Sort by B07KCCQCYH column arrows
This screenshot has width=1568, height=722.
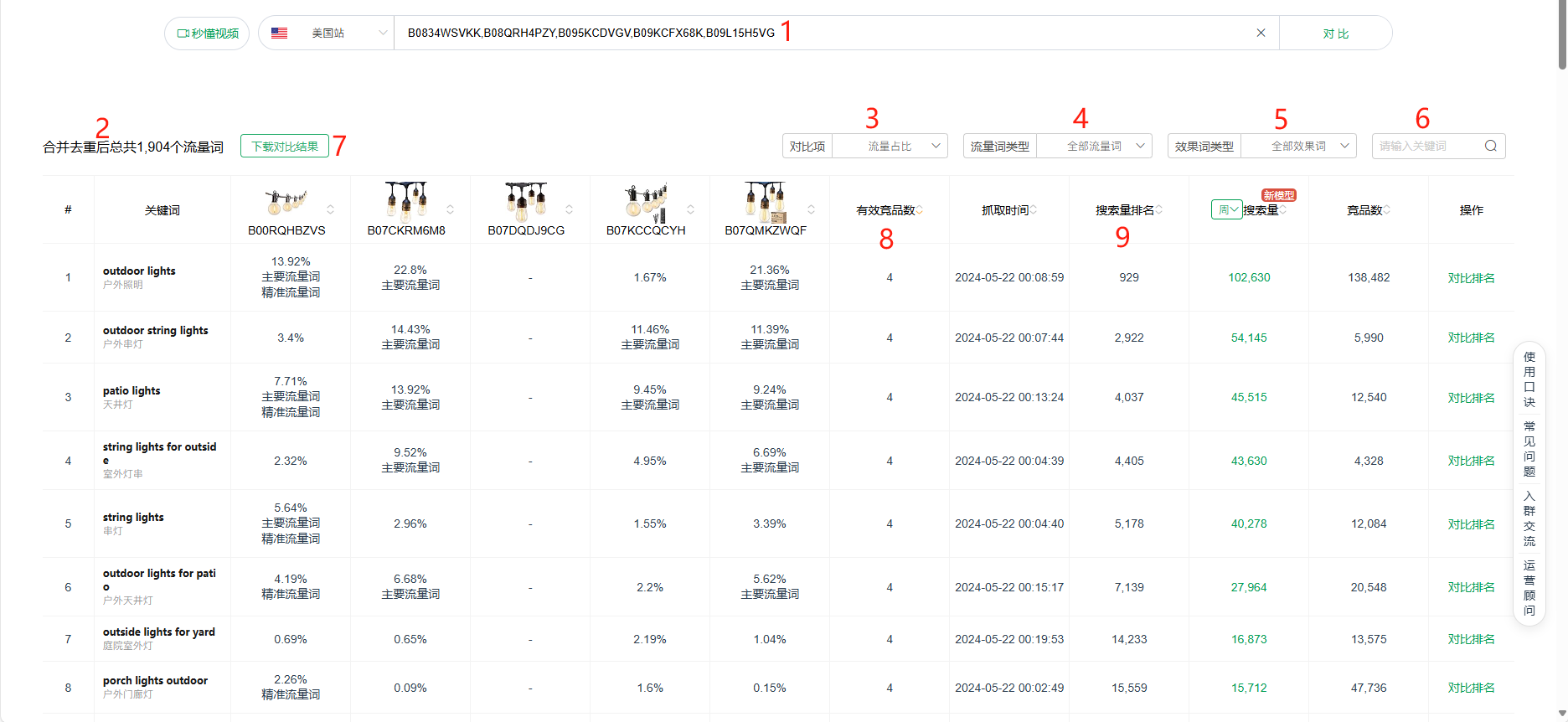[x=690, y=209]
